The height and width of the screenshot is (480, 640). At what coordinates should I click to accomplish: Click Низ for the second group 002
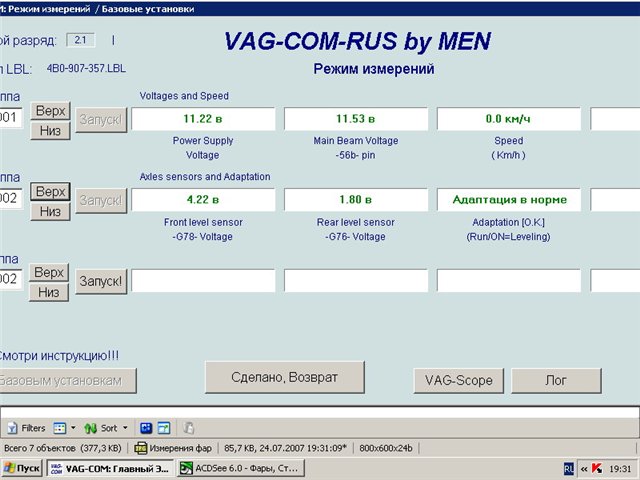pos(50,211)
